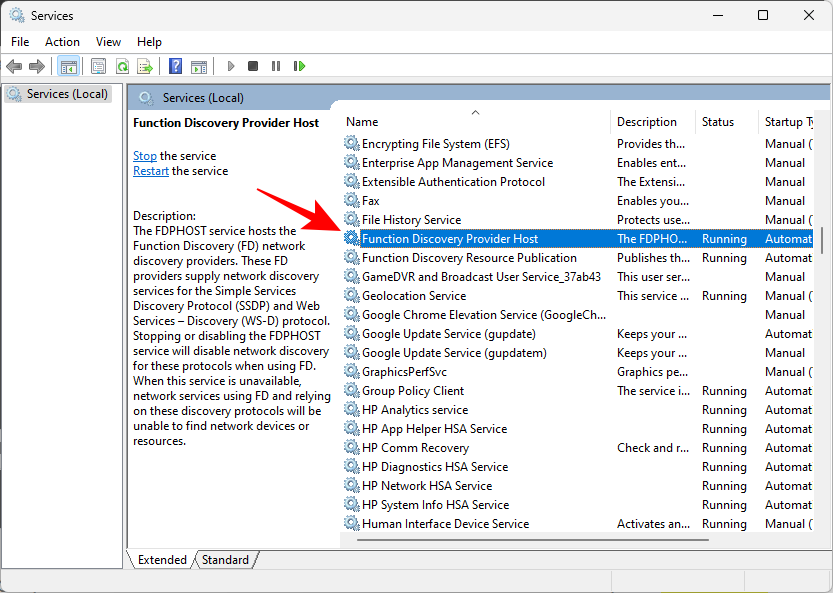Open the Action menu
The height and width of the screenshot is (593, 833).
(62, 41)
